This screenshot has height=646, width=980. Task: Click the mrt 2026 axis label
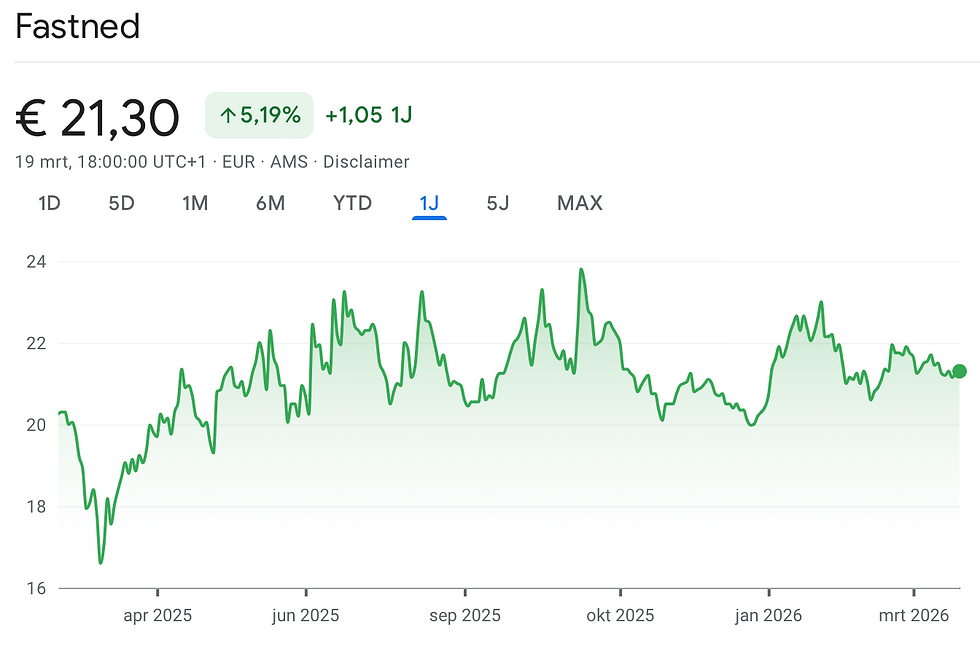click(x=914, y=615)
